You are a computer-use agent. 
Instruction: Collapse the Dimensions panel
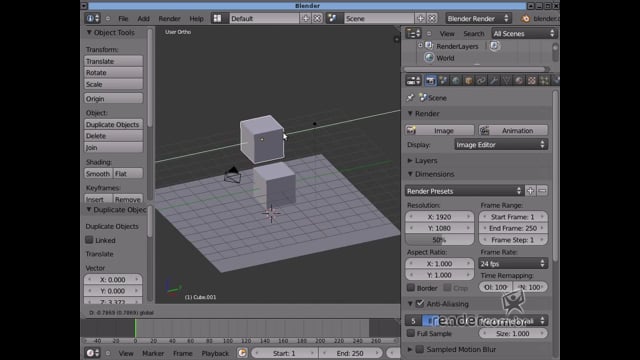410,174
